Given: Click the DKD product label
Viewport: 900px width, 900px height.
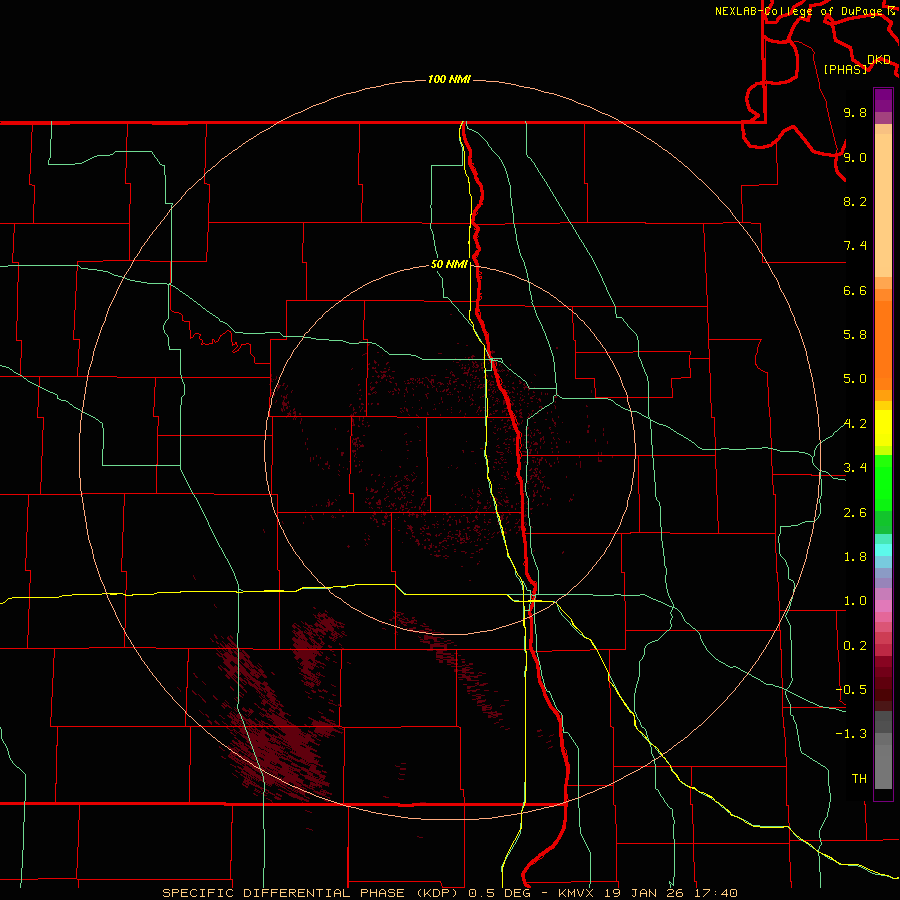Looking at the screenshot, I should pos(878,60).
